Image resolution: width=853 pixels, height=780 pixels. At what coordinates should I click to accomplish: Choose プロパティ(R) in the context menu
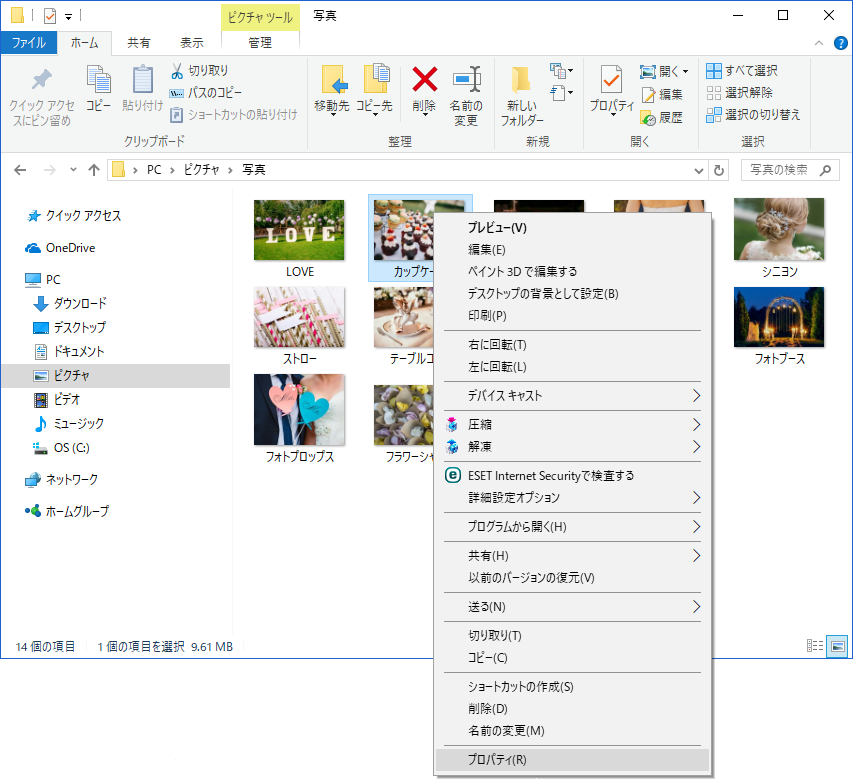pyautogui.click(x=572, y=759)
